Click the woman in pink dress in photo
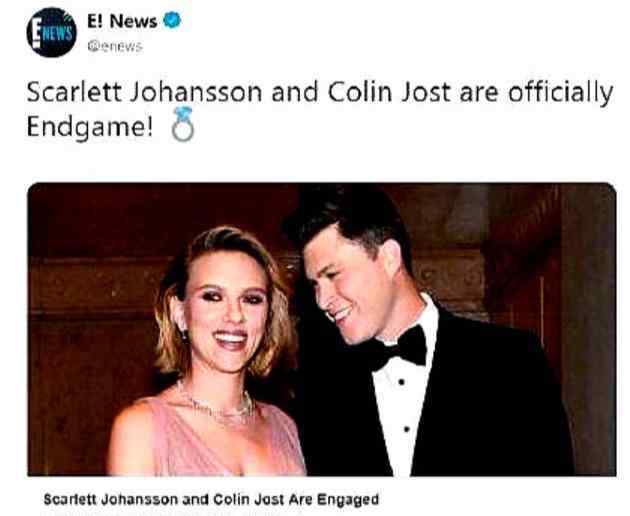This screenshot has height=516, width=630. click(x=209, y=354)
